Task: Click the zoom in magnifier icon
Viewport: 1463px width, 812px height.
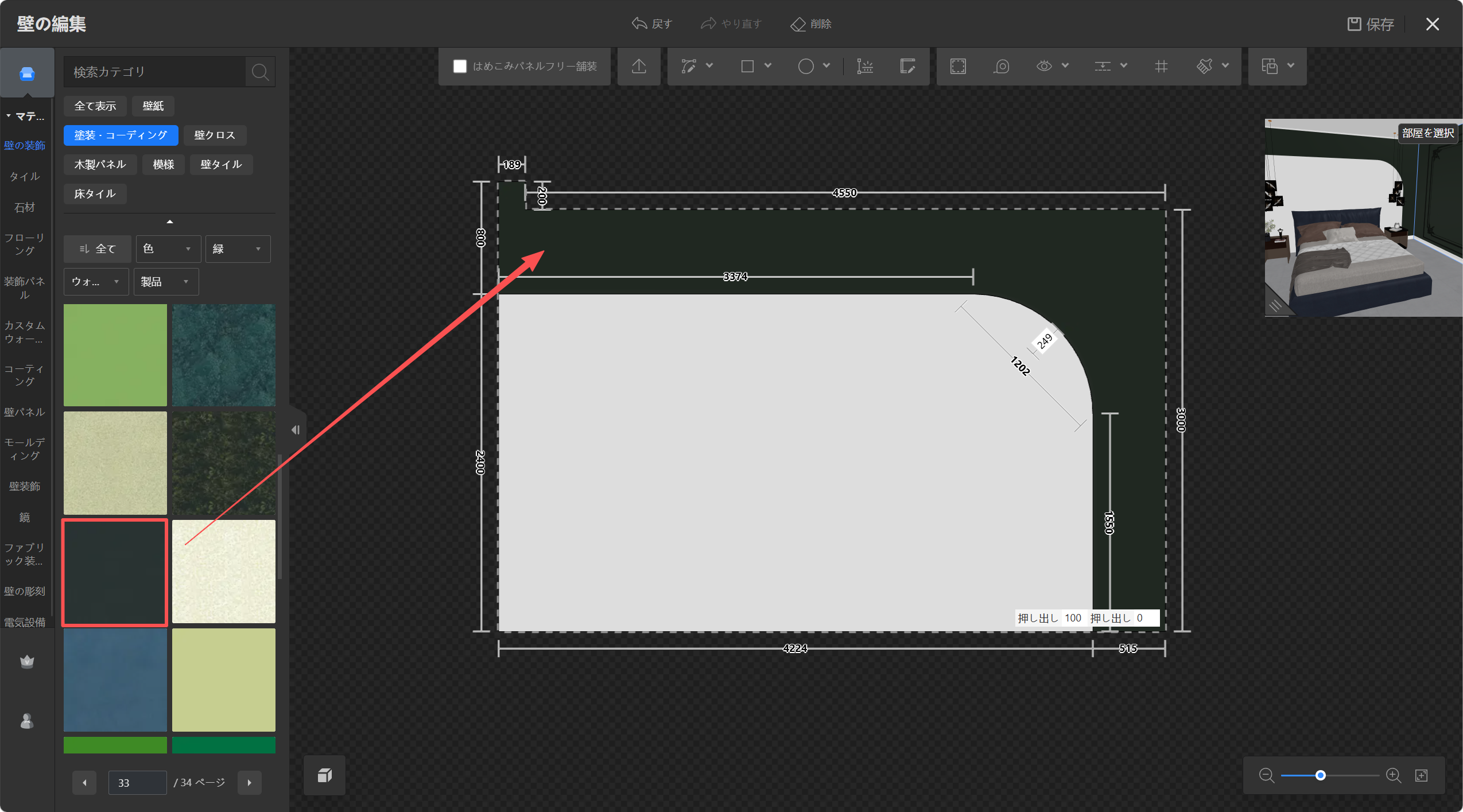Action: pos(1394,775)
